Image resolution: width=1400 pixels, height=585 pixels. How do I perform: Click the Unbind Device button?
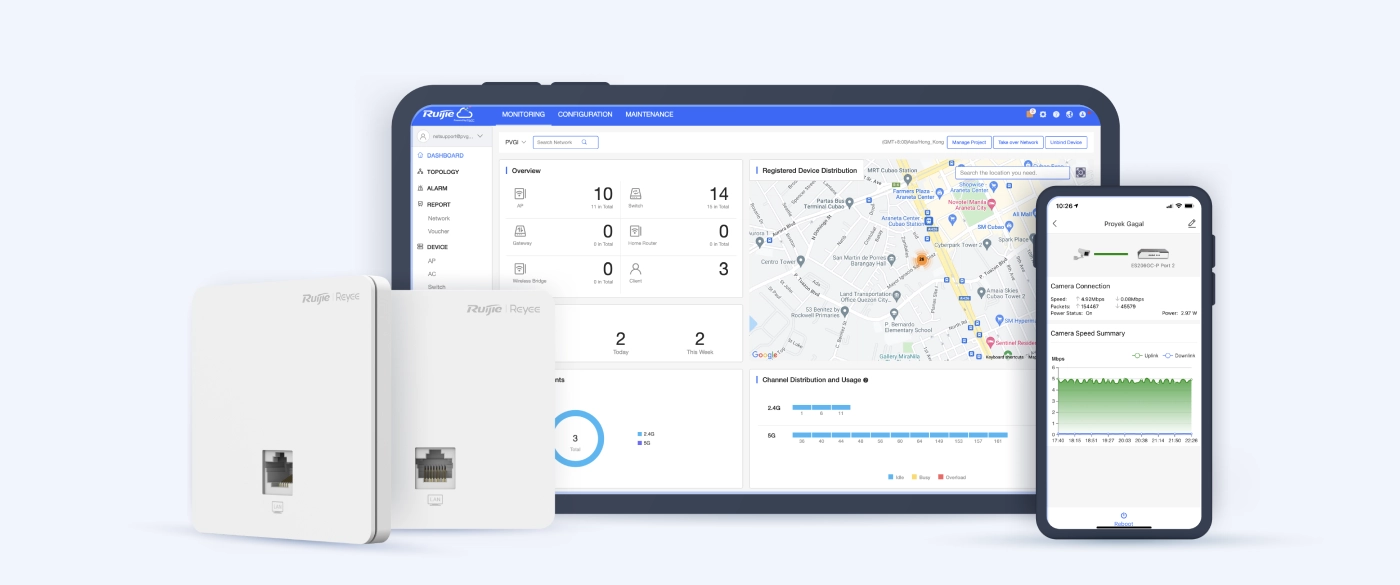(x=1066, y=142)
